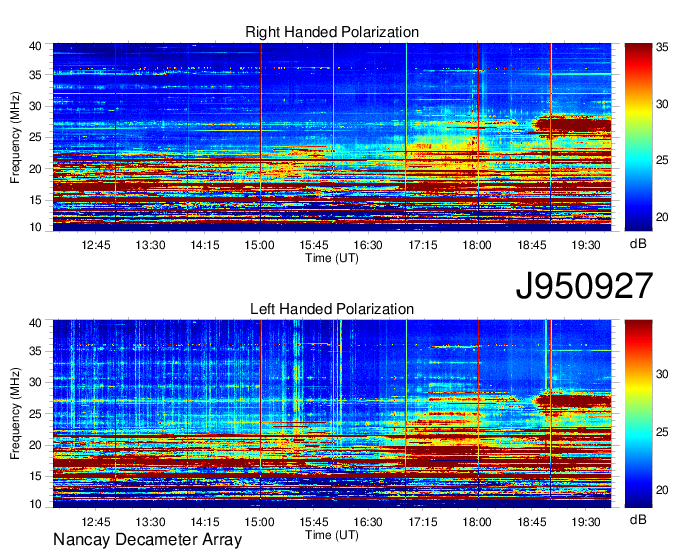Click 15:45 on the right-handed time axis
This screenshot has height=552, width=680.
point(314,245)
